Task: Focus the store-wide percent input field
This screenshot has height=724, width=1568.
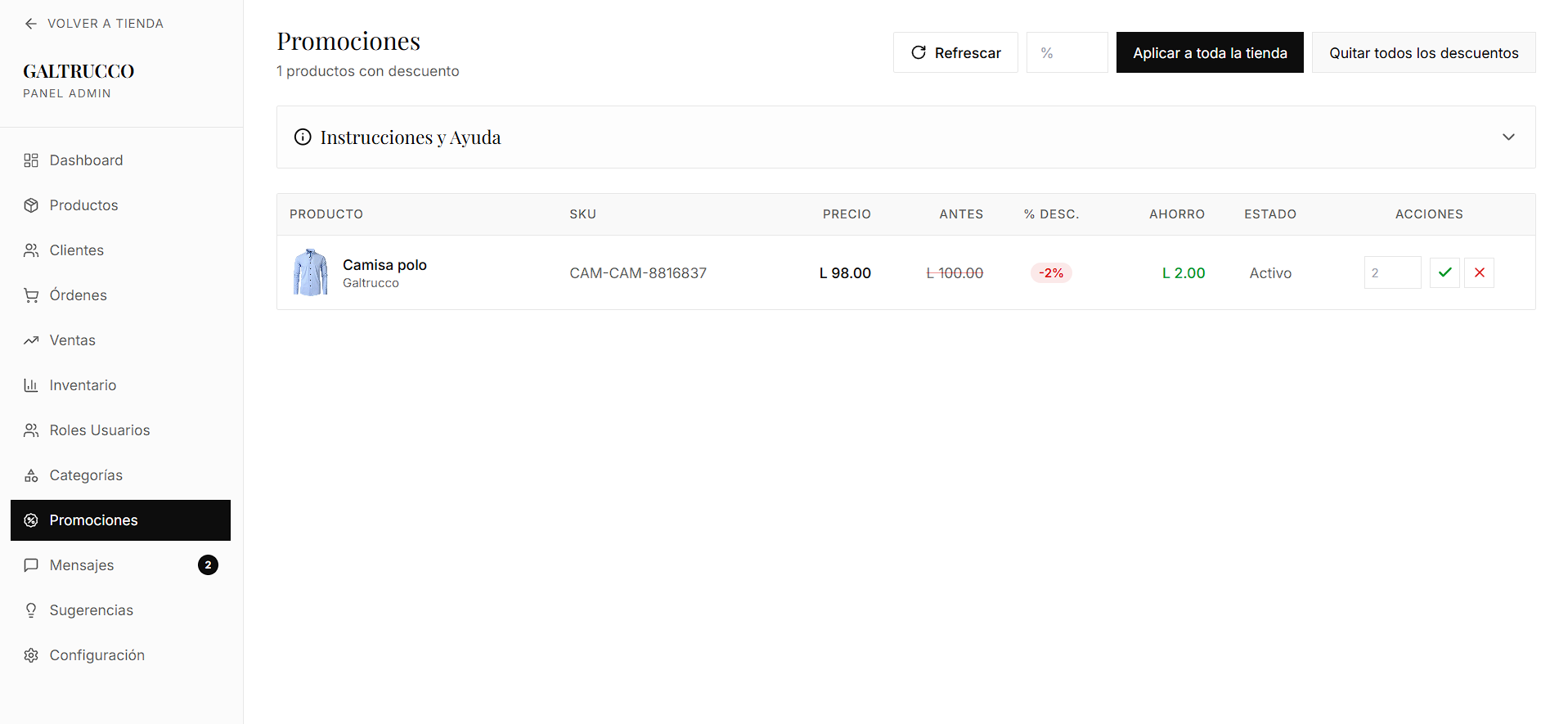Action: [1067, 53]
